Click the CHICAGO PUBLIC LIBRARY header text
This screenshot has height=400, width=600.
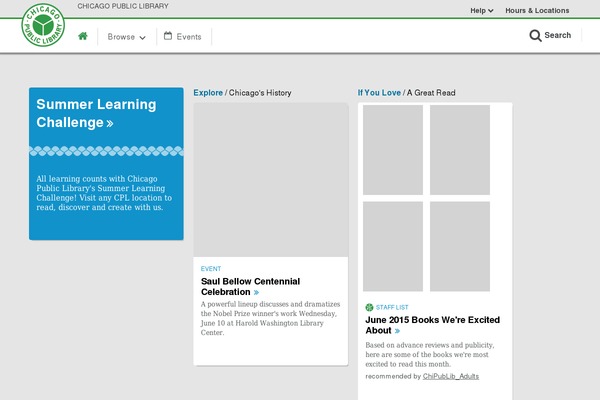pos(123,6)
